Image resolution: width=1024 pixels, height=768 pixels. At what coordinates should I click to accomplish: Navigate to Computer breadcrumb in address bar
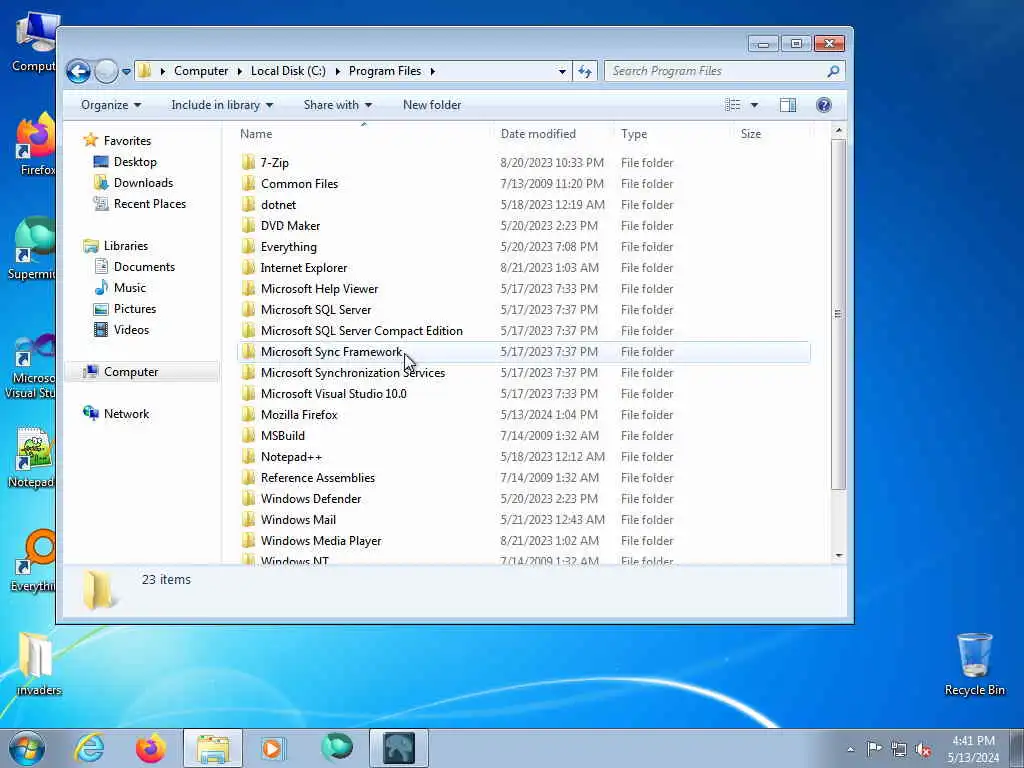coord(200,71)
